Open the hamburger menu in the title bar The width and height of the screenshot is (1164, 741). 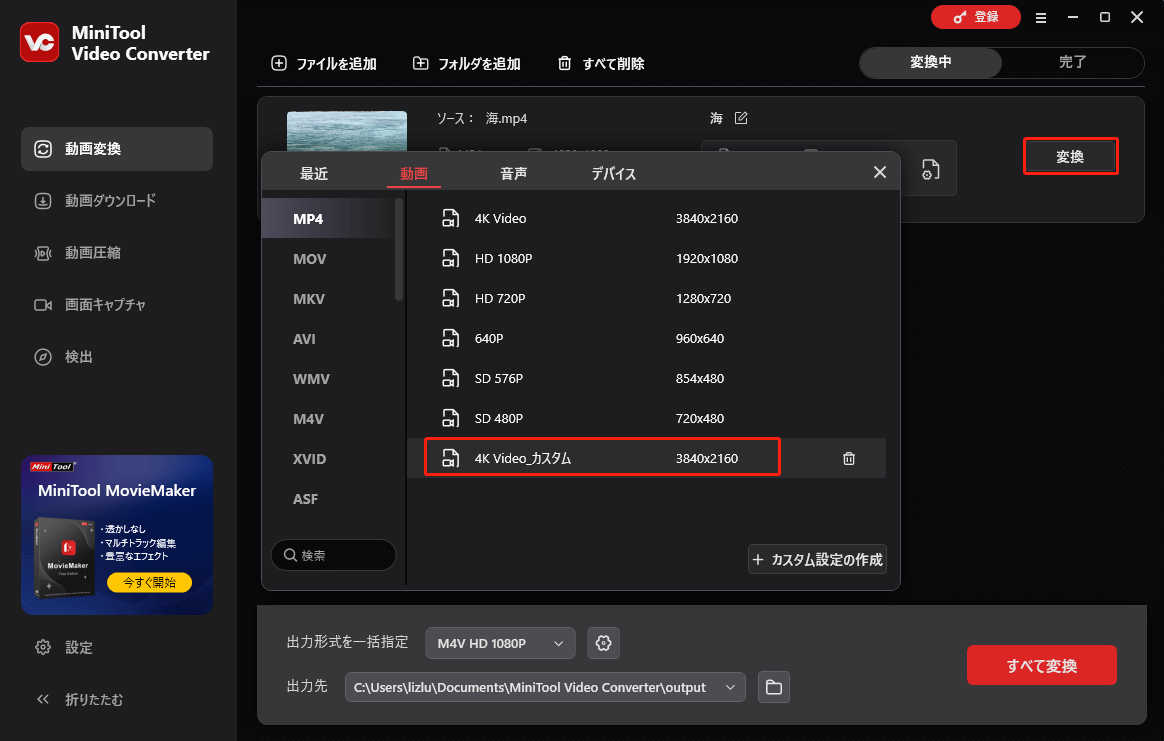1041,18
